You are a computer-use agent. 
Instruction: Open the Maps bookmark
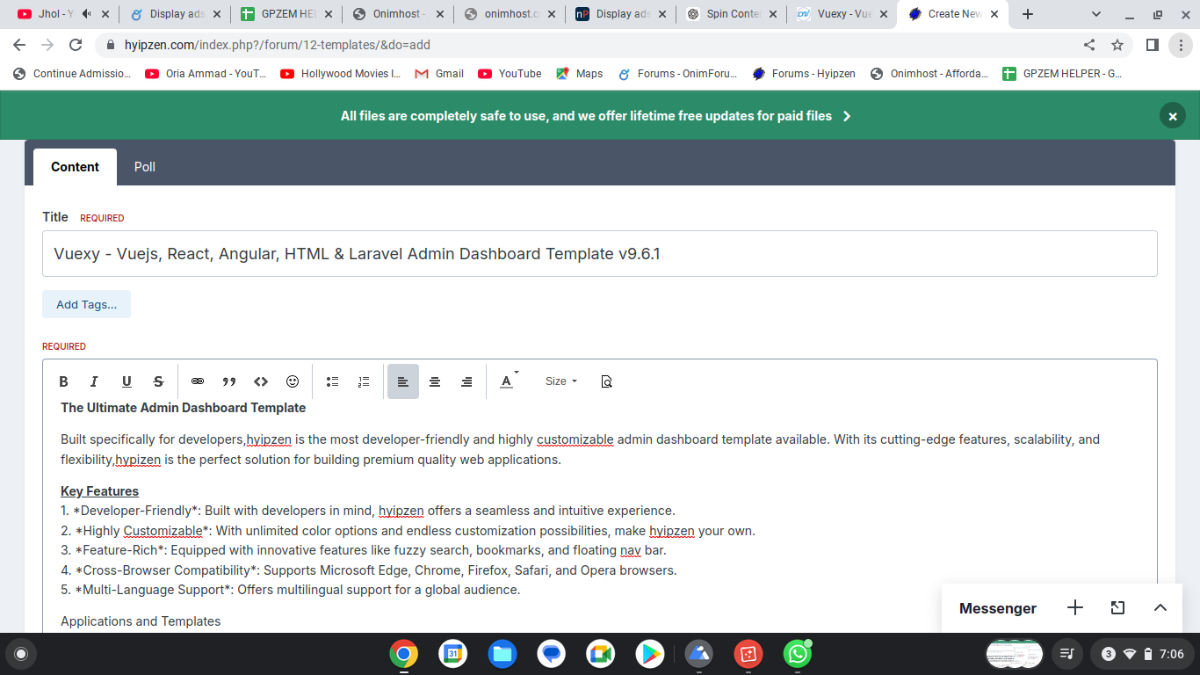580,74
